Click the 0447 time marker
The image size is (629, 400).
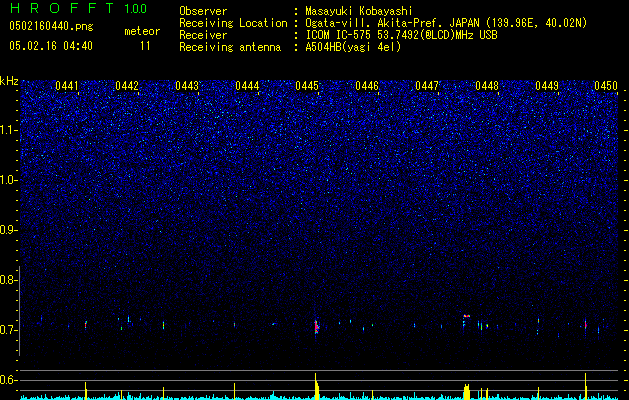click(427, 86)
